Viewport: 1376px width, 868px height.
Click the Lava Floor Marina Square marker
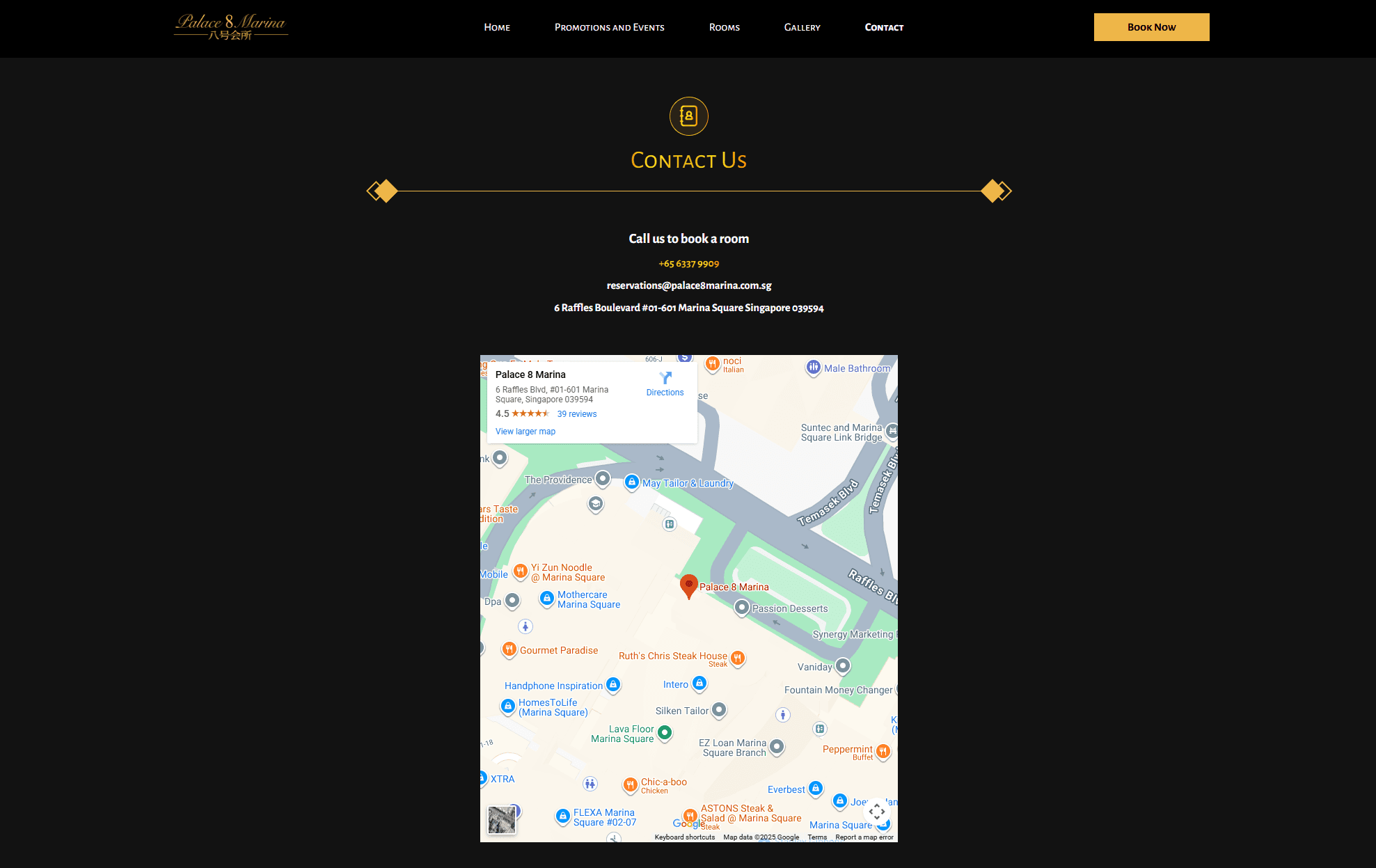(665, 733)
